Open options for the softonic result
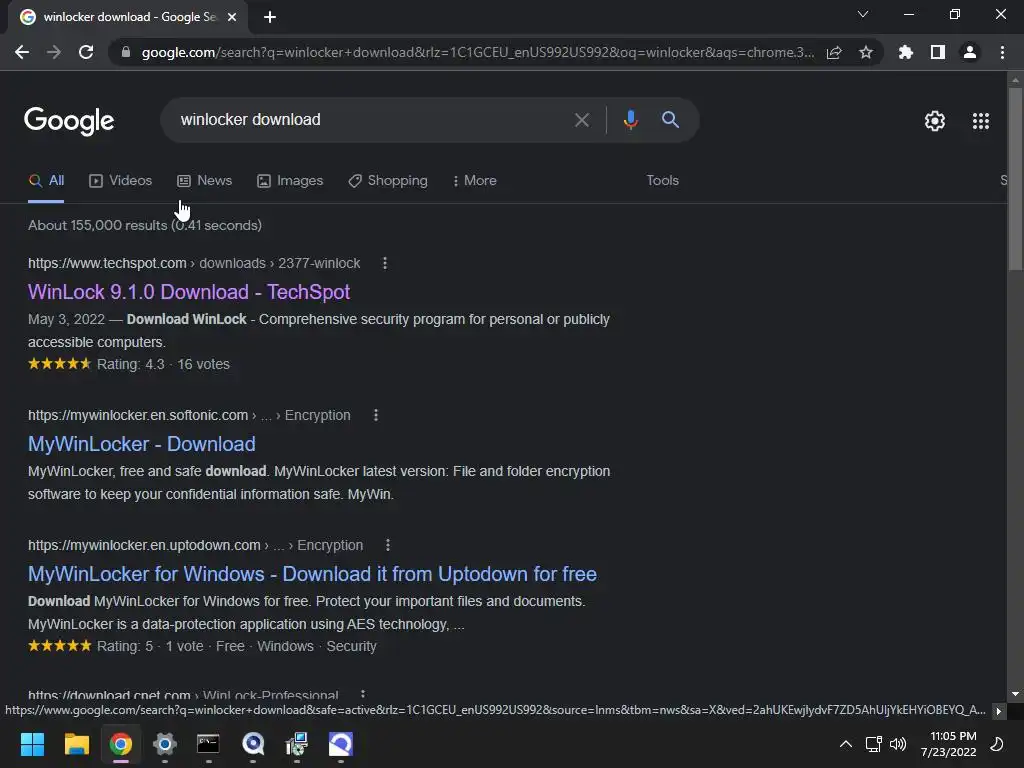 pos(376,415)
